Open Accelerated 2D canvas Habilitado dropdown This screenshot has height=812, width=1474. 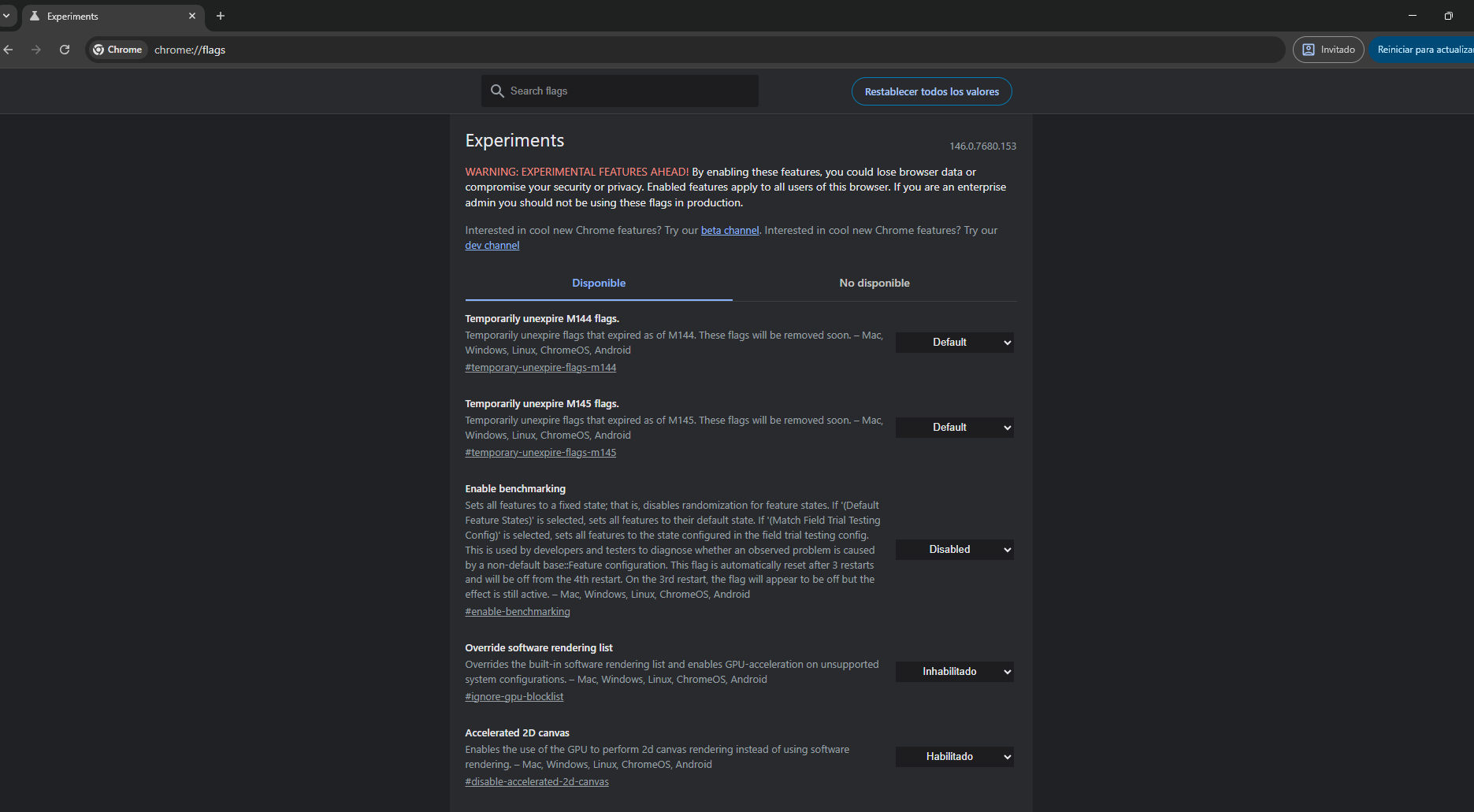[x=954, y=757]
